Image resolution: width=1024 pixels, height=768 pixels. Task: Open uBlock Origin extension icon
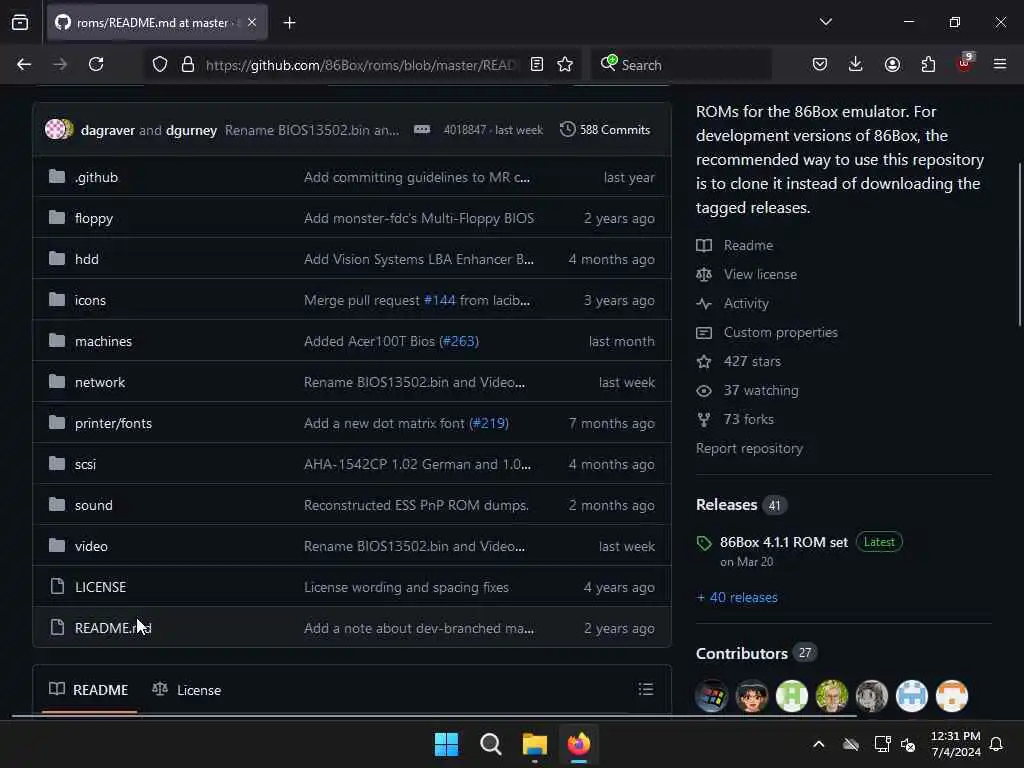coord(965,63)
